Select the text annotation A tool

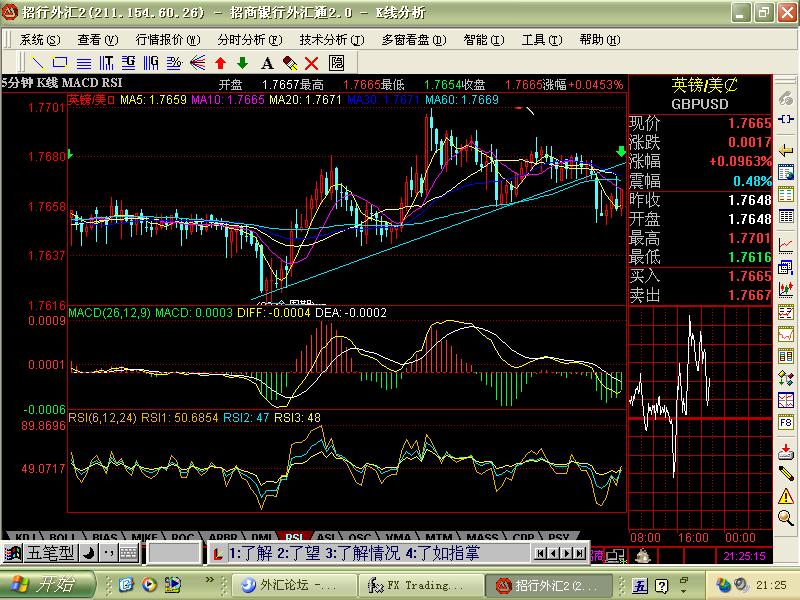coord(267,63)
